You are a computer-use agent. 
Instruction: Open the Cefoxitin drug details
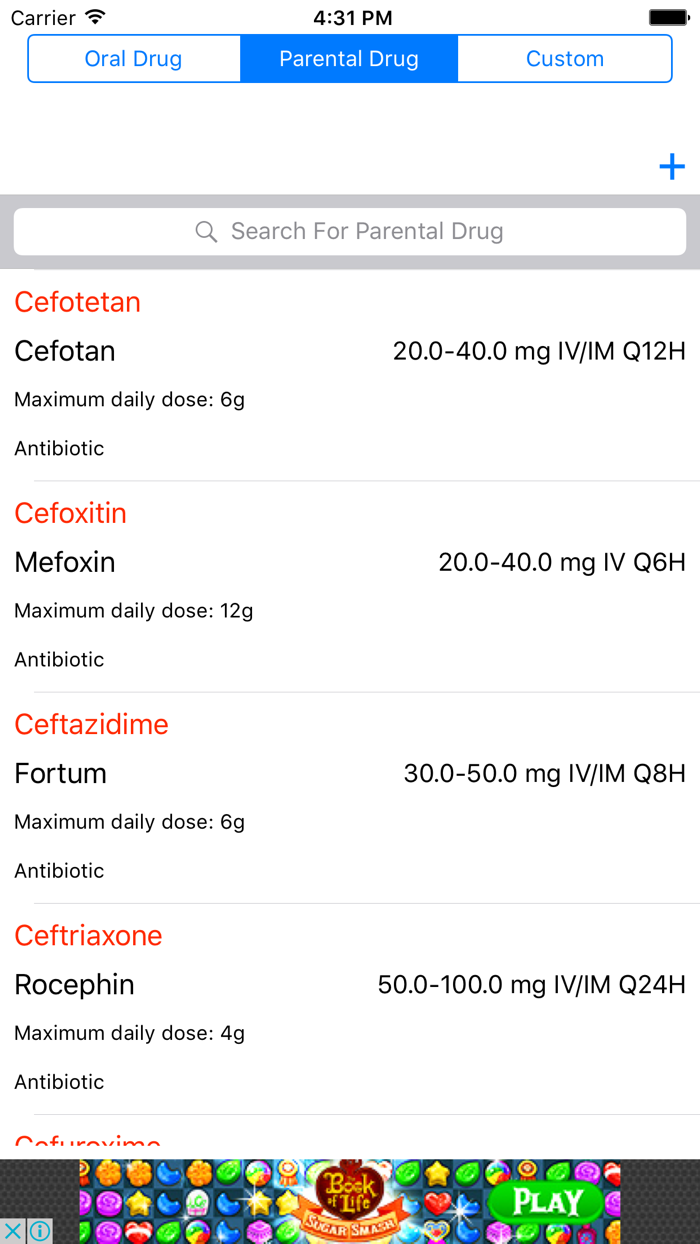[70, 512]
